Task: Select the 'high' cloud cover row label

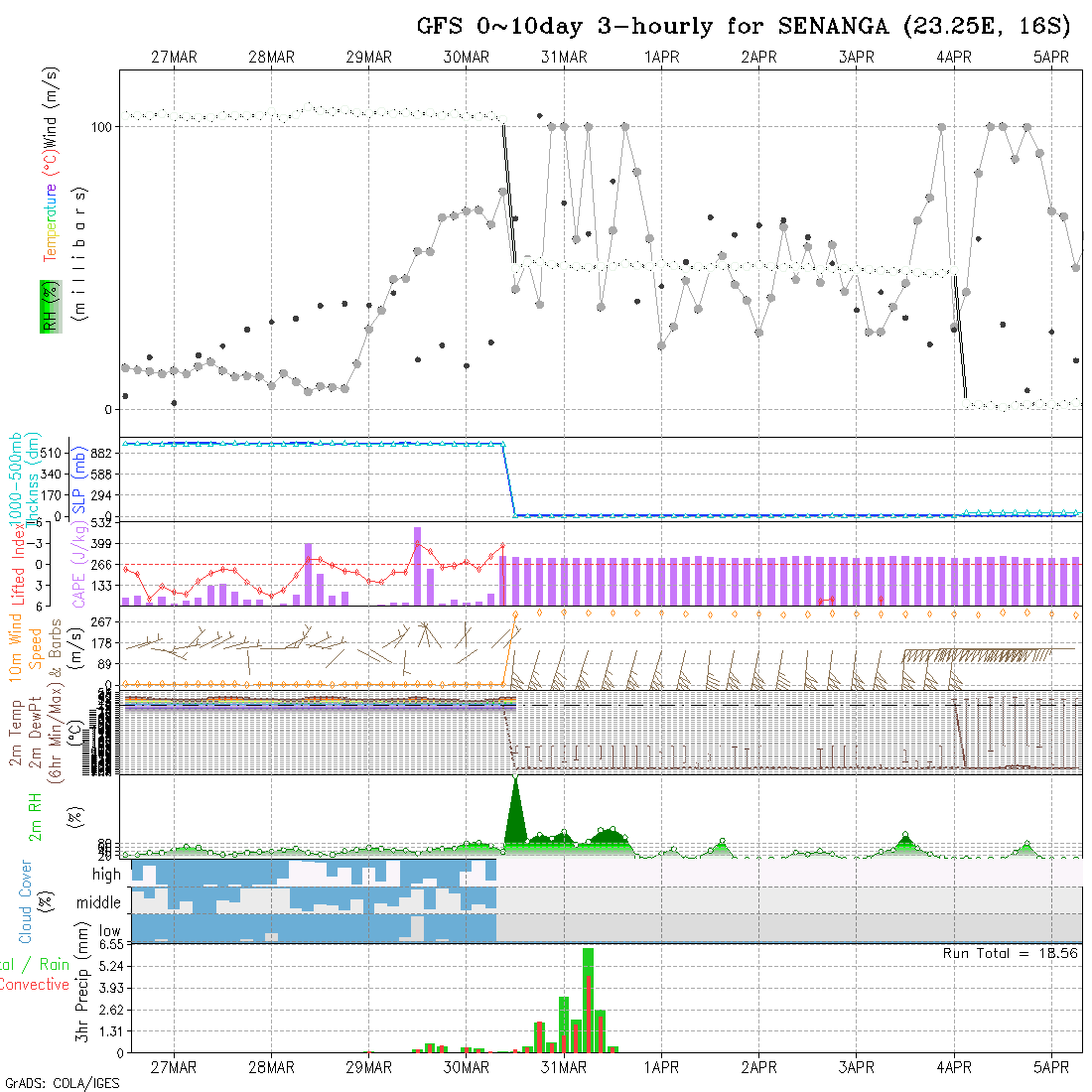Action: coord(106,875)
